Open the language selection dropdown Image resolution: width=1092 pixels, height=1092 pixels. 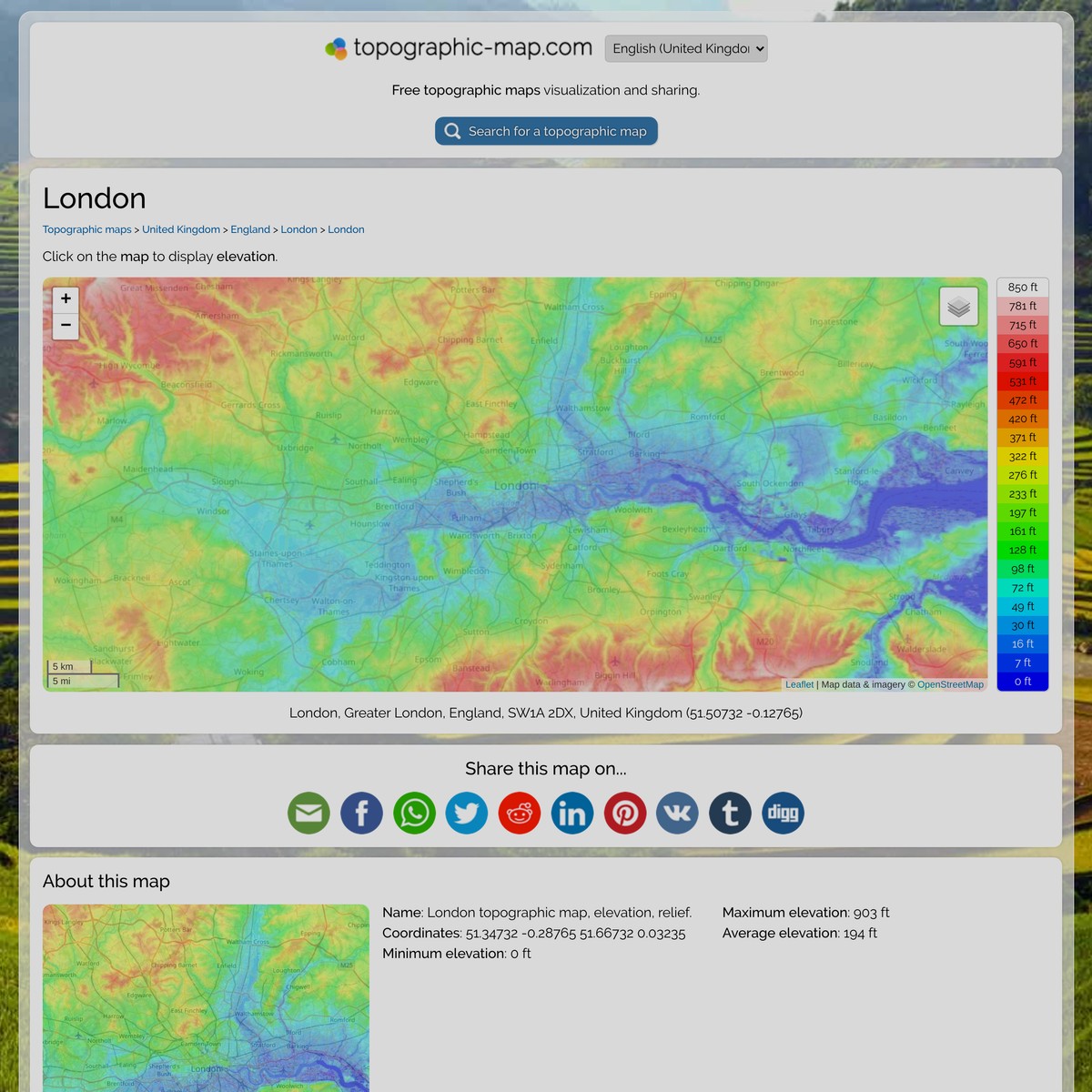click(x=686, y=48)
